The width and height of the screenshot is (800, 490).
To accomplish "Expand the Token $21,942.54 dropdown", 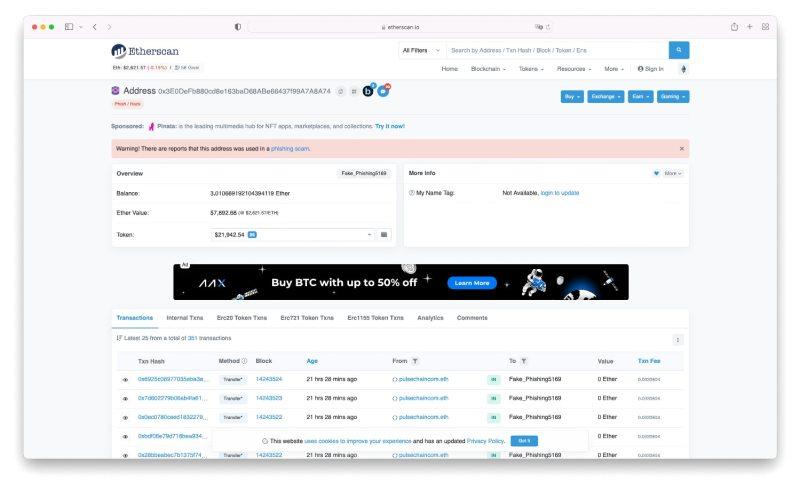I will (369, 235).
